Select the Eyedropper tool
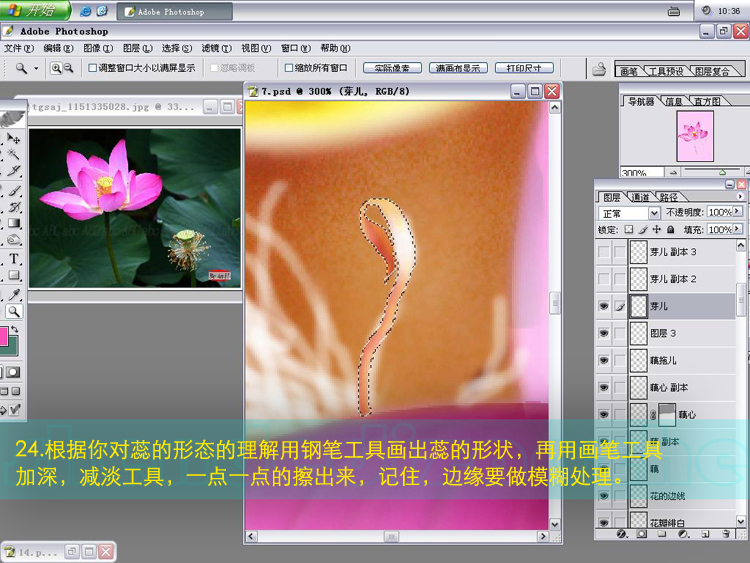The width and height of the screenshot is (750, 563). (13, 294)
